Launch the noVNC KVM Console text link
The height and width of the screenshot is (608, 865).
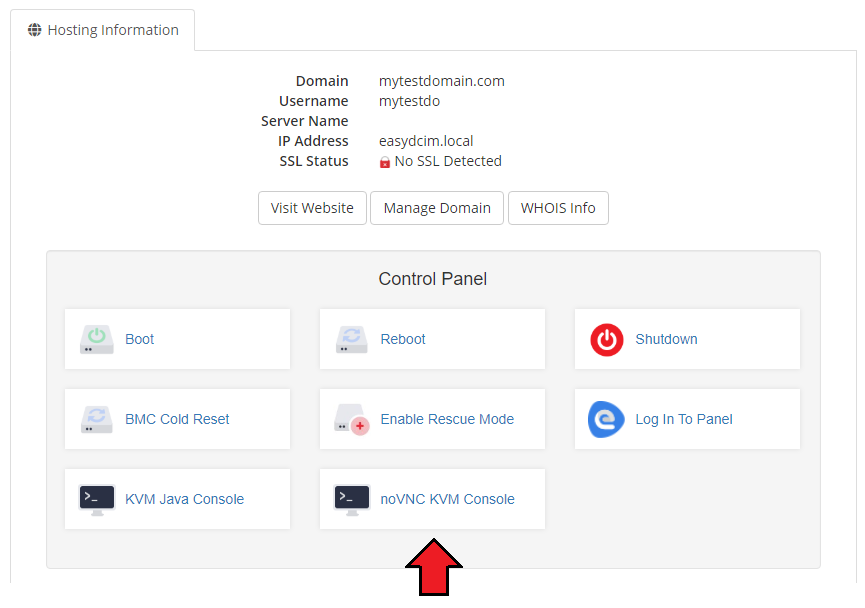[x=447, y=499]
